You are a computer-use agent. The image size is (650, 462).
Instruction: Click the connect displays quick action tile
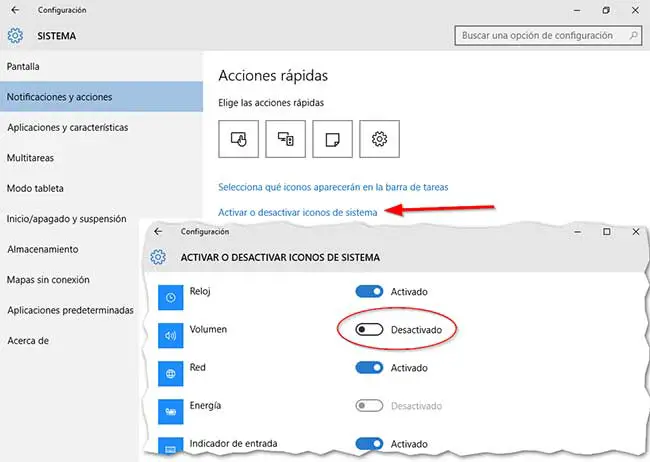[x=285, y=139]
